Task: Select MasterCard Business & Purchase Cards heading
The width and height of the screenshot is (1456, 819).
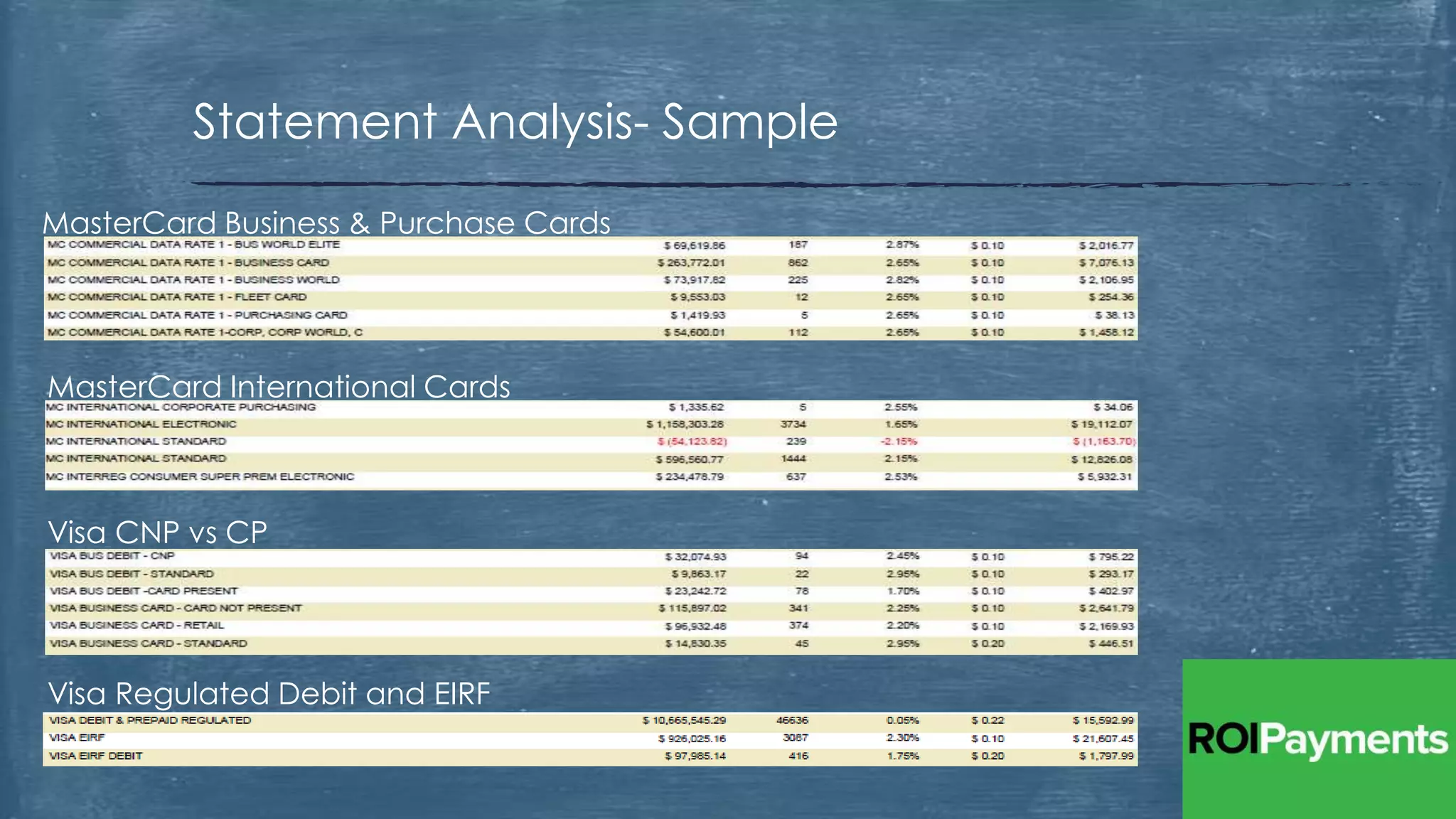Action: click(326, 223)
